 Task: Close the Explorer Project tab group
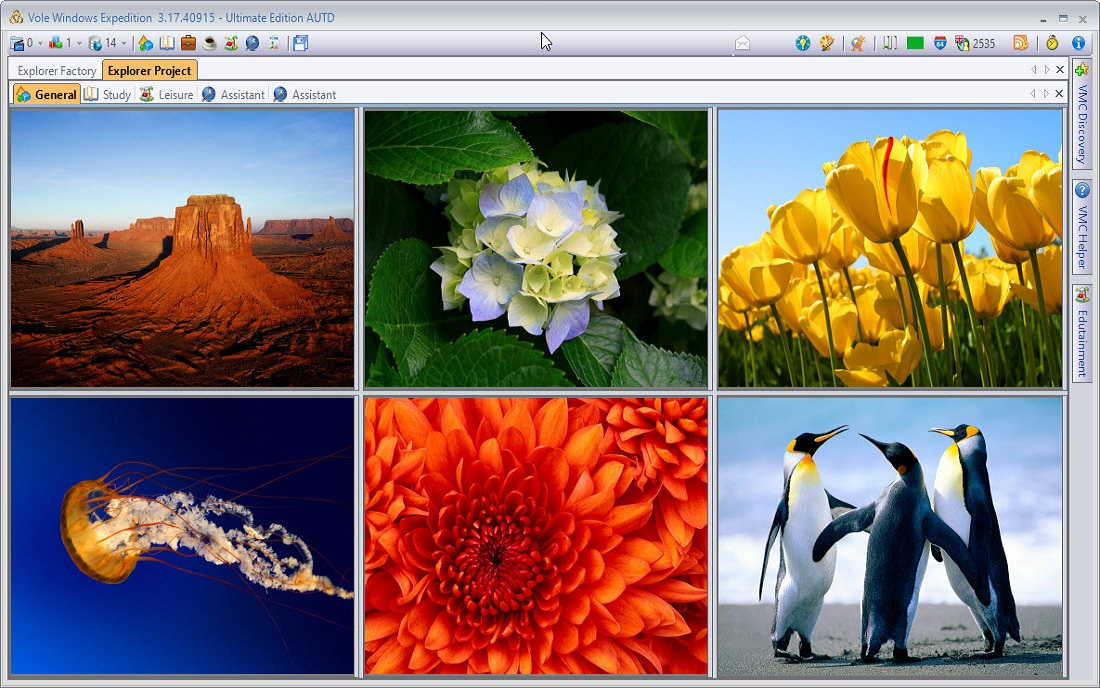point(1060,70)
